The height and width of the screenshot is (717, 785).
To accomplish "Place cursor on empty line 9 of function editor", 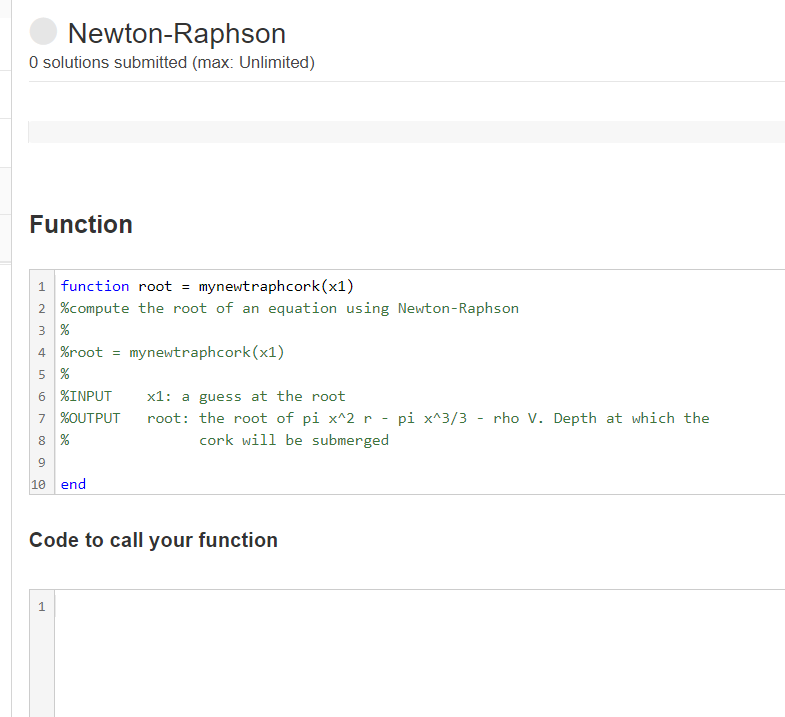I will 420,463.
